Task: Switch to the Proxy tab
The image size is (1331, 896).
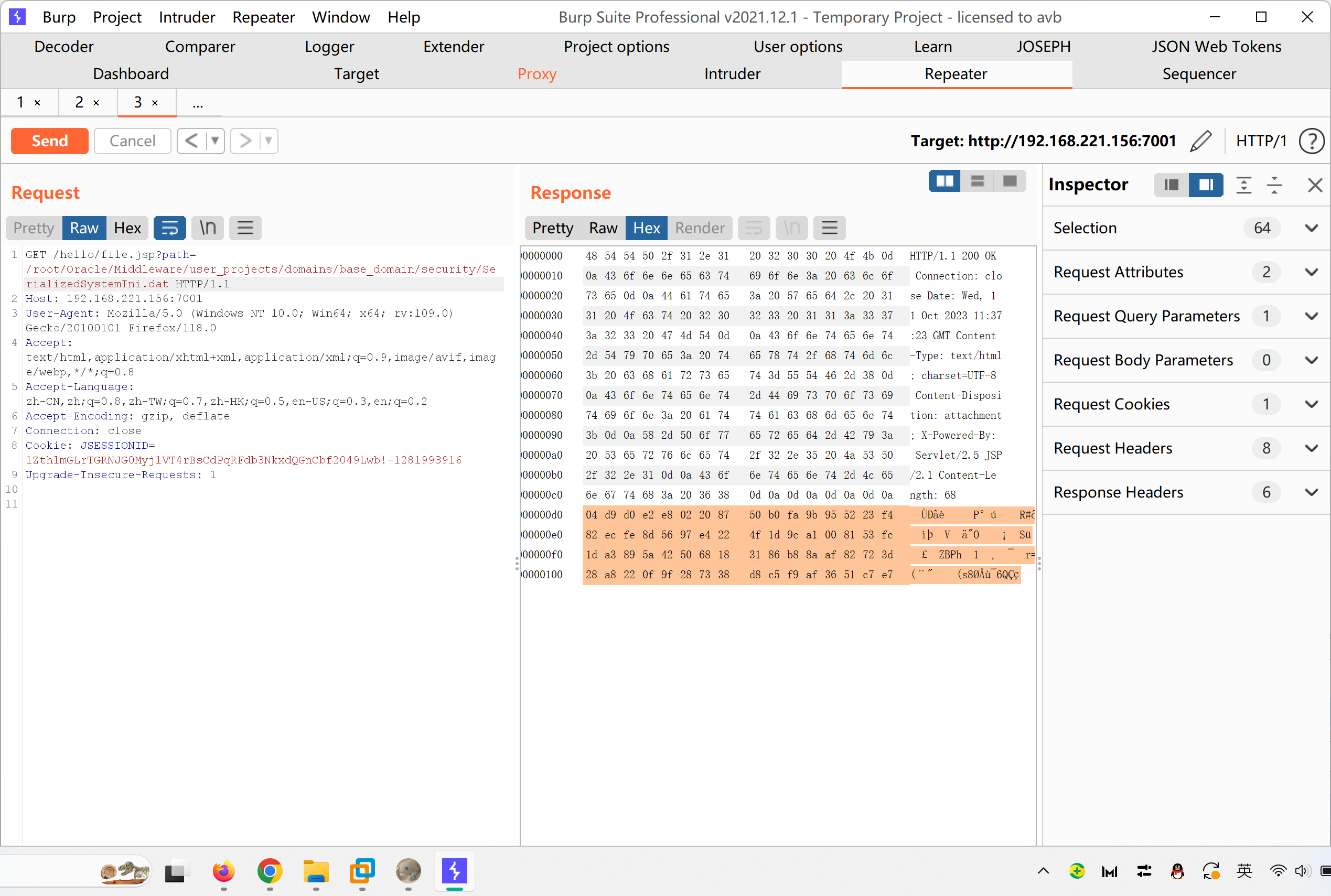Action: [536, 74]
